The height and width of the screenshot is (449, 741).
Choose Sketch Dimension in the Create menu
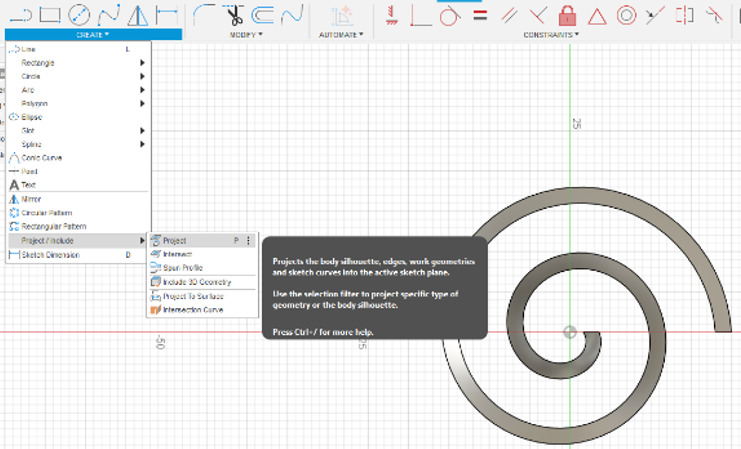pyautogui.click(x=78, y=255)
